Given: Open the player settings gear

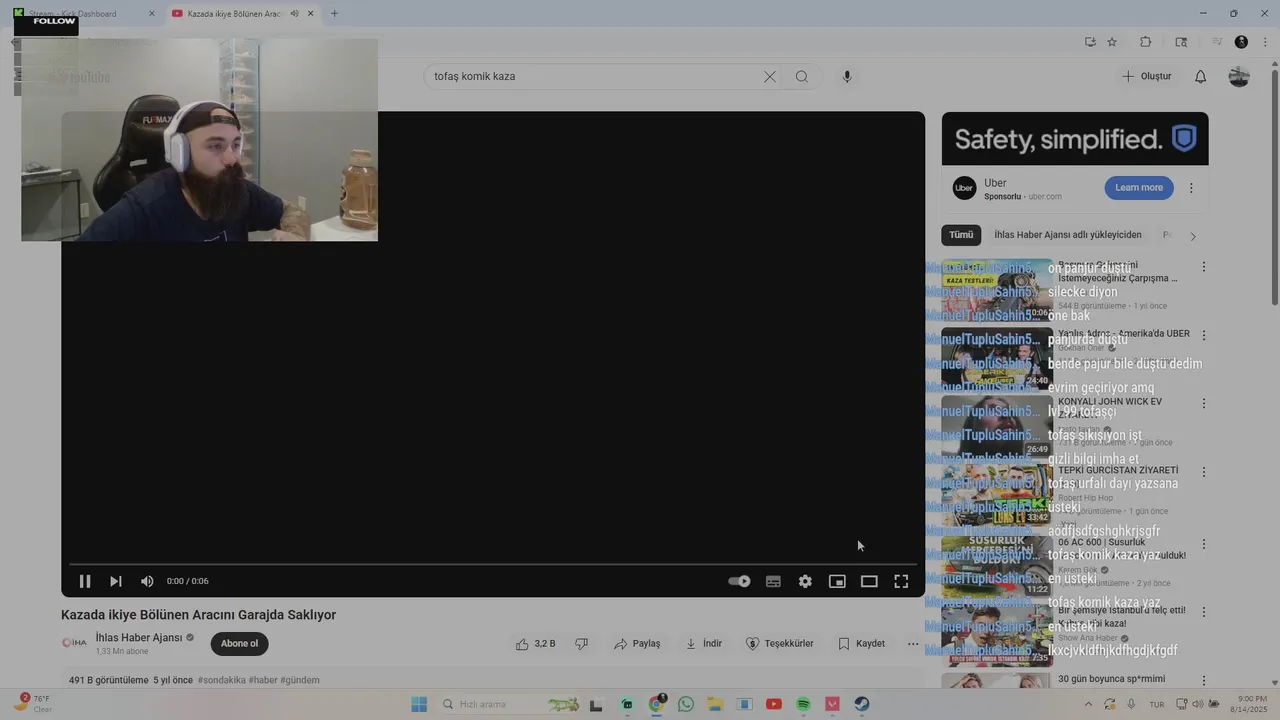Looking at the screenshot, I should tap(805, 581).
